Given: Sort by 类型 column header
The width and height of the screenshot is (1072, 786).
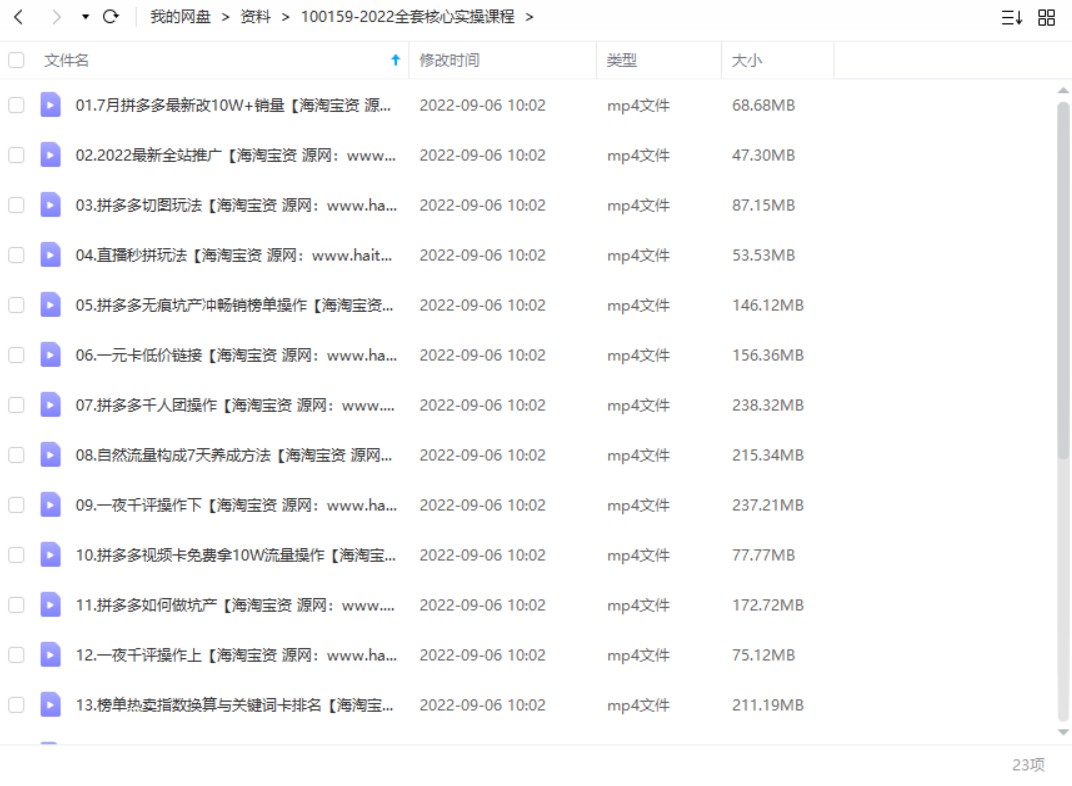Looking at the screenshot, I should [621, 60].
